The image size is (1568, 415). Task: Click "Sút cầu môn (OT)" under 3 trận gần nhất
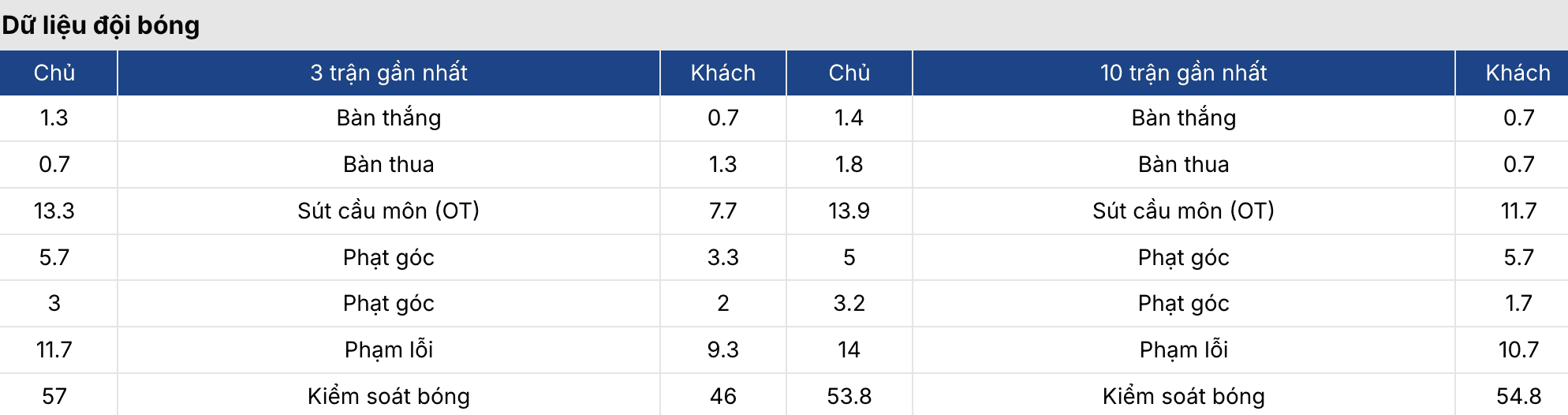point(388,211)
